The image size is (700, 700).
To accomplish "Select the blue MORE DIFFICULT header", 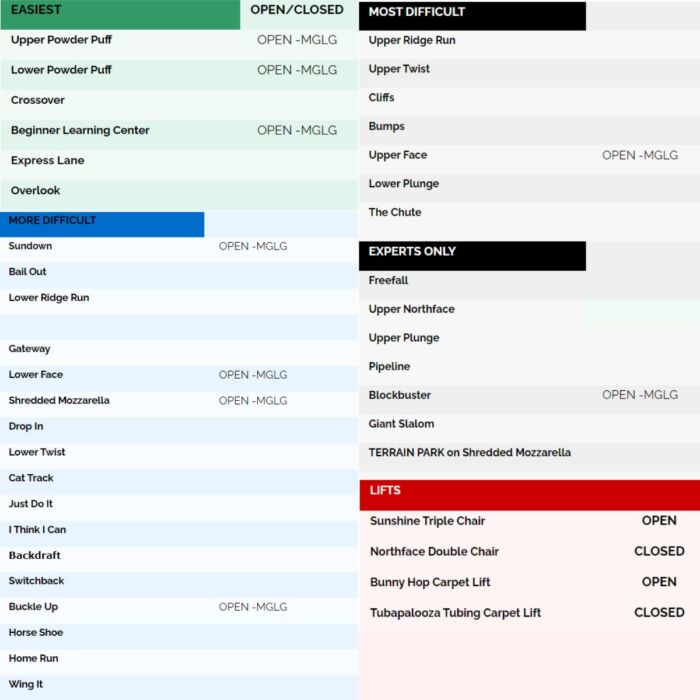I will point(102,223).
